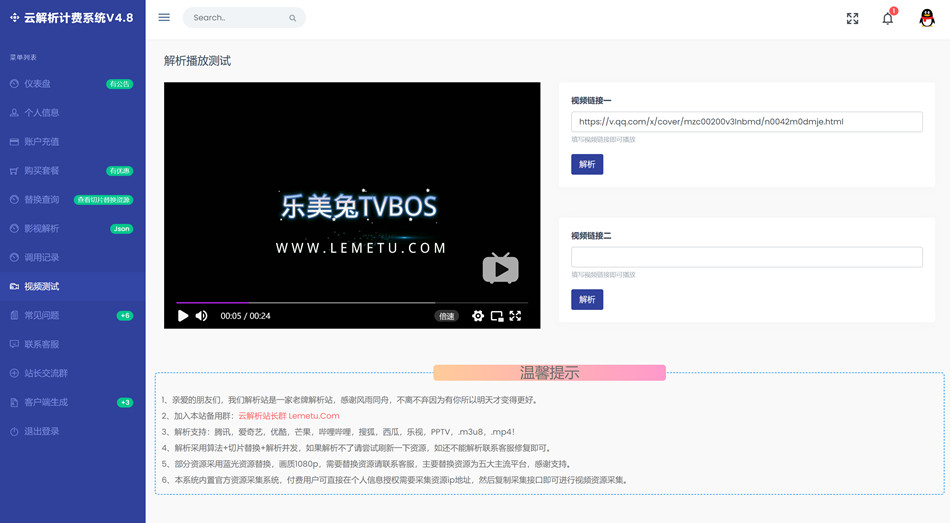Click the 仪表盘 sidebar icon
Viewport: 950px width, 523px height.
point(14,84)
